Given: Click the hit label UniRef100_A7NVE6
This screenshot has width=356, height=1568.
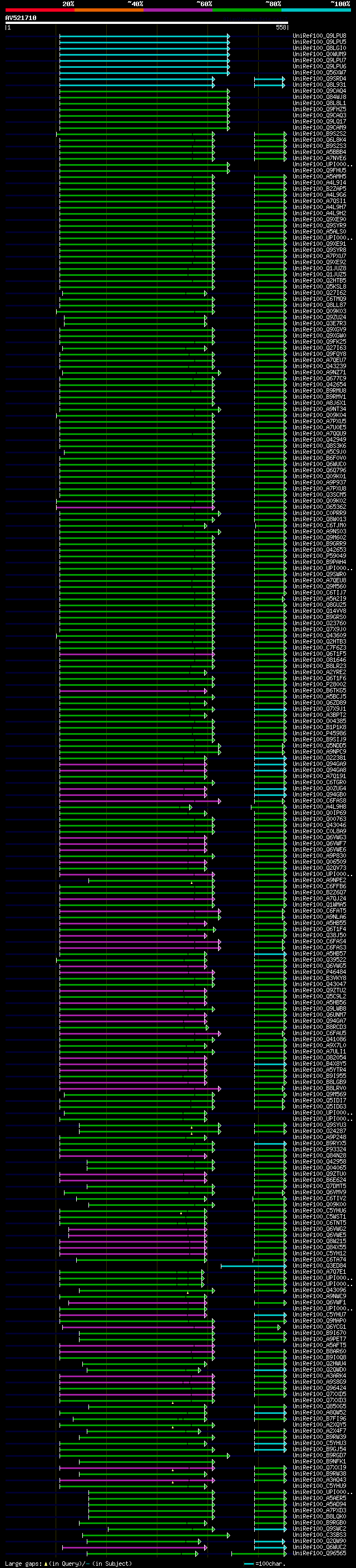Looking at the screenshot, I should coord(319,159).
